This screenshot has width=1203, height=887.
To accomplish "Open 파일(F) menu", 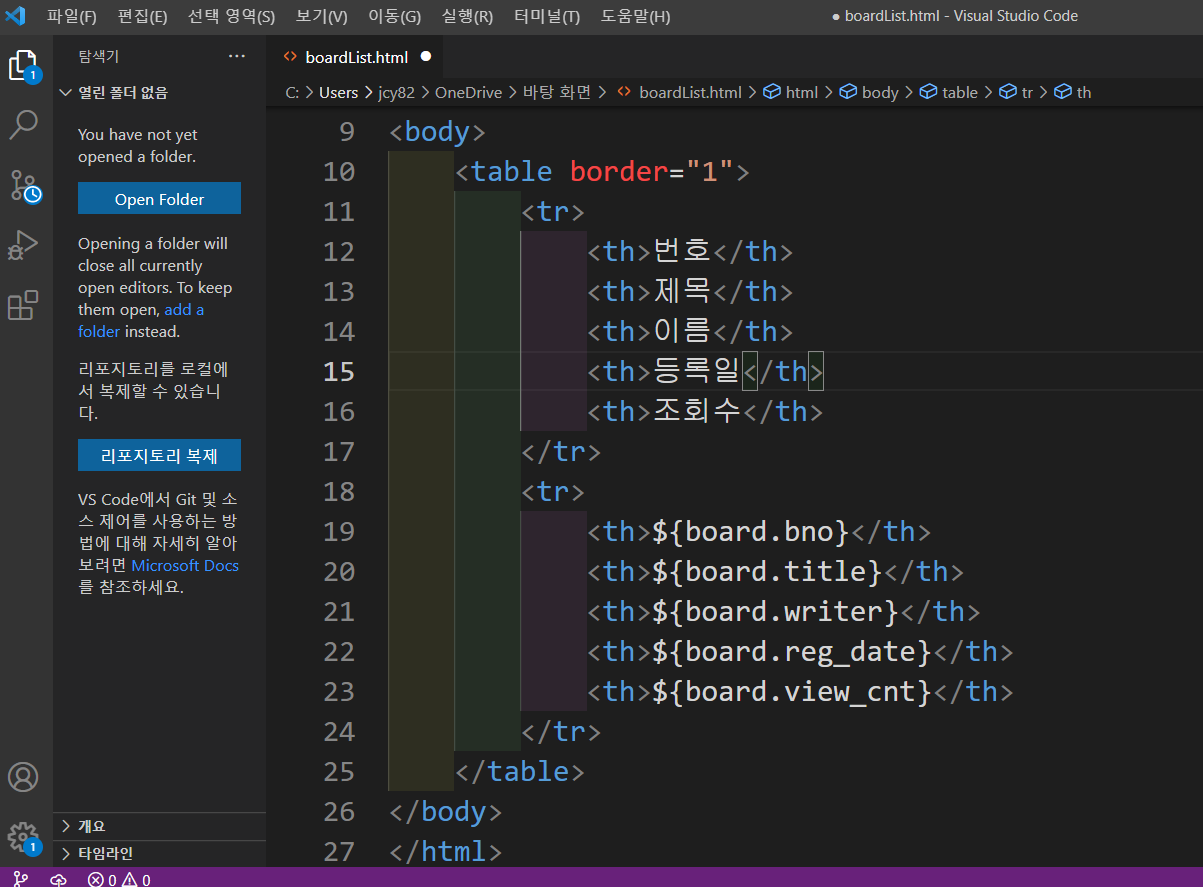I will tap(72, 16).
